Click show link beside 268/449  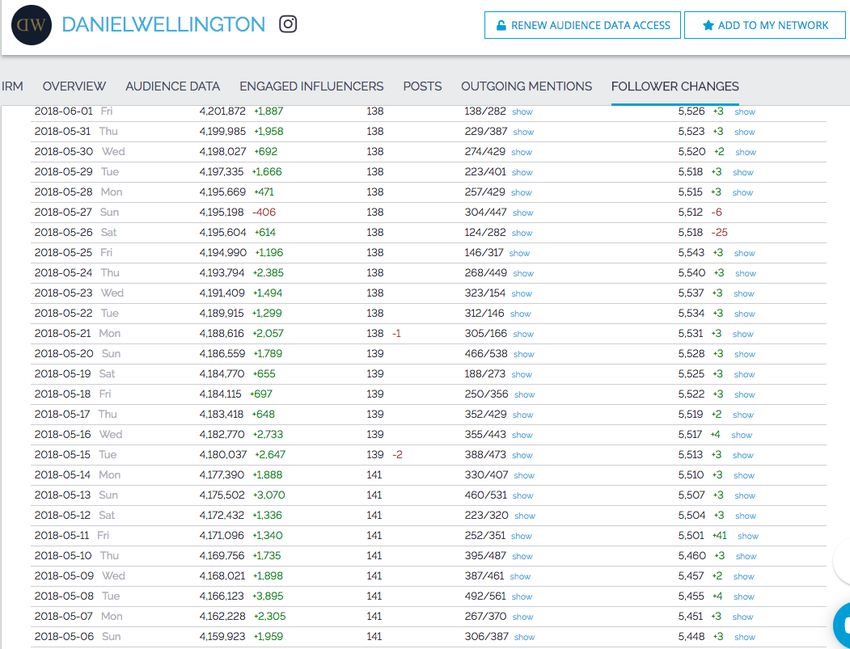tap(524, 273)
